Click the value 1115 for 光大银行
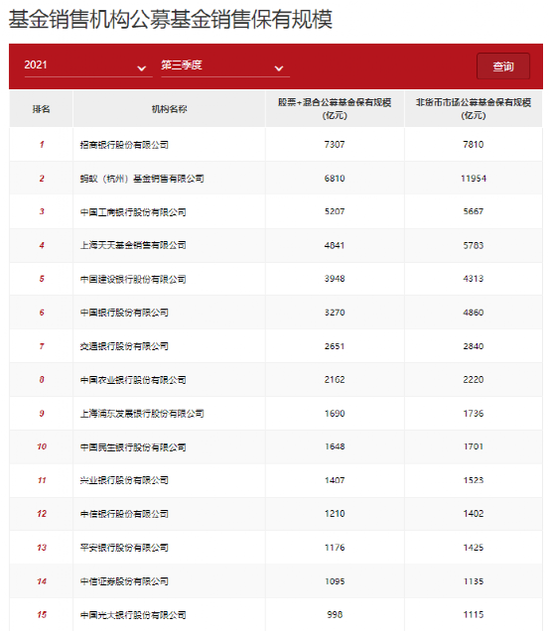 (x=473, y=615)
